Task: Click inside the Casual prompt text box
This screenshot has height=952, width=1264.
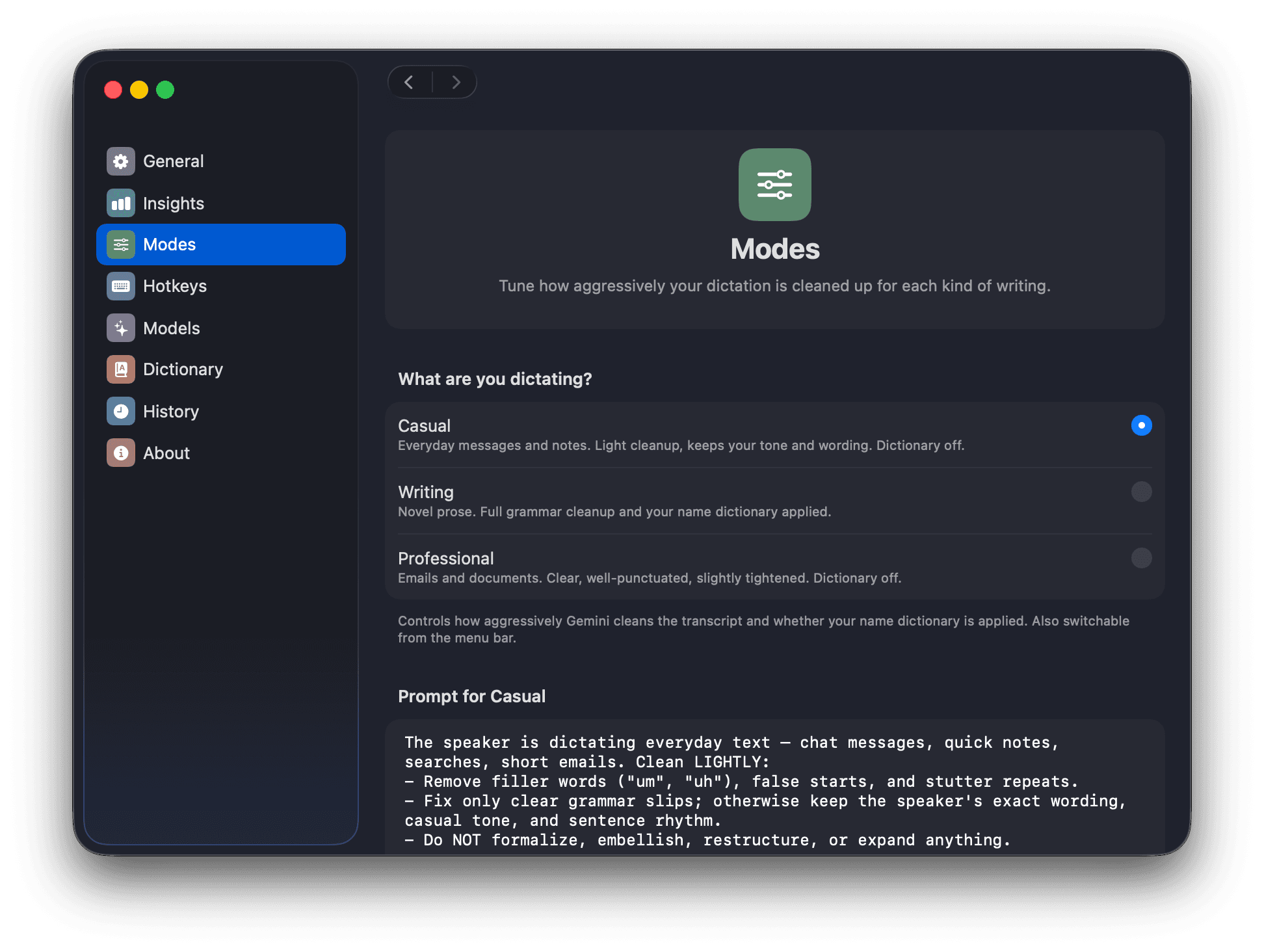Action: coord(774,787)
